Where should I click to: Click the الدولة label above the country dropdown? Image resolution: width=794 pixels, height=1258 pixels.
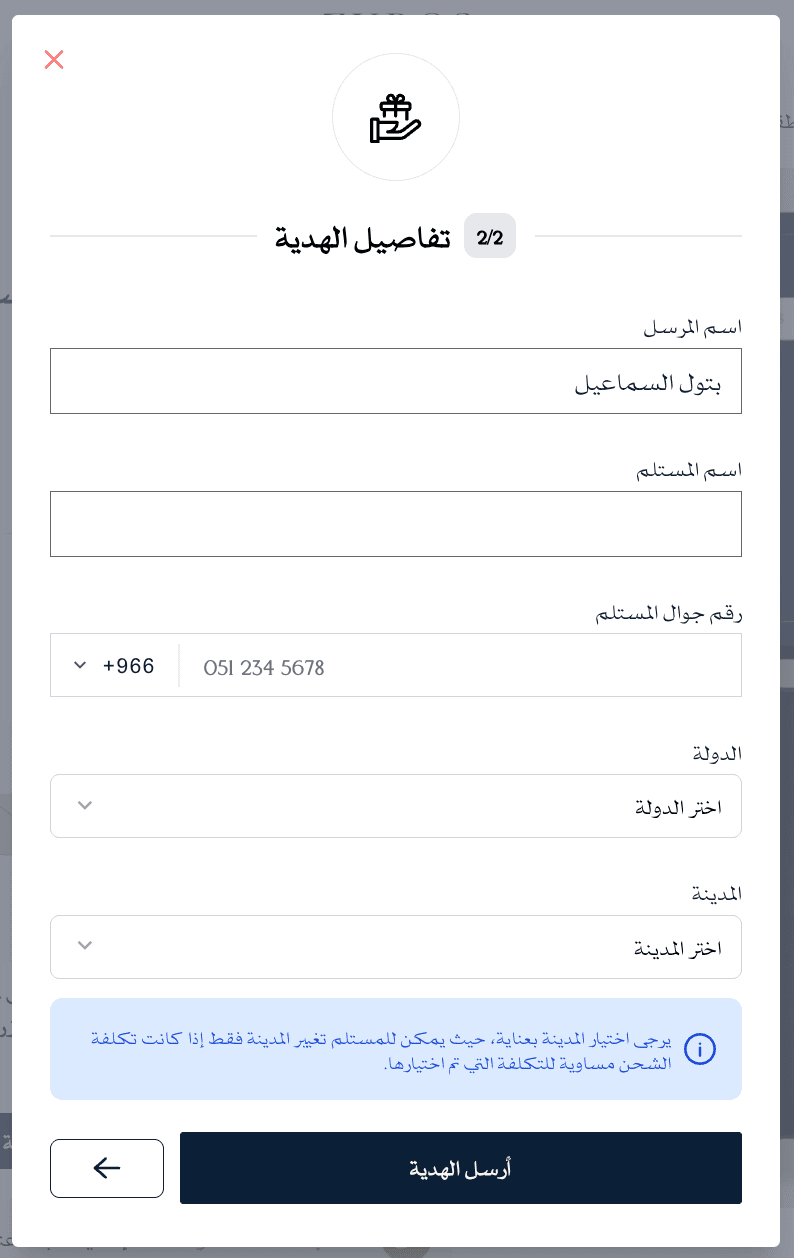717,753
